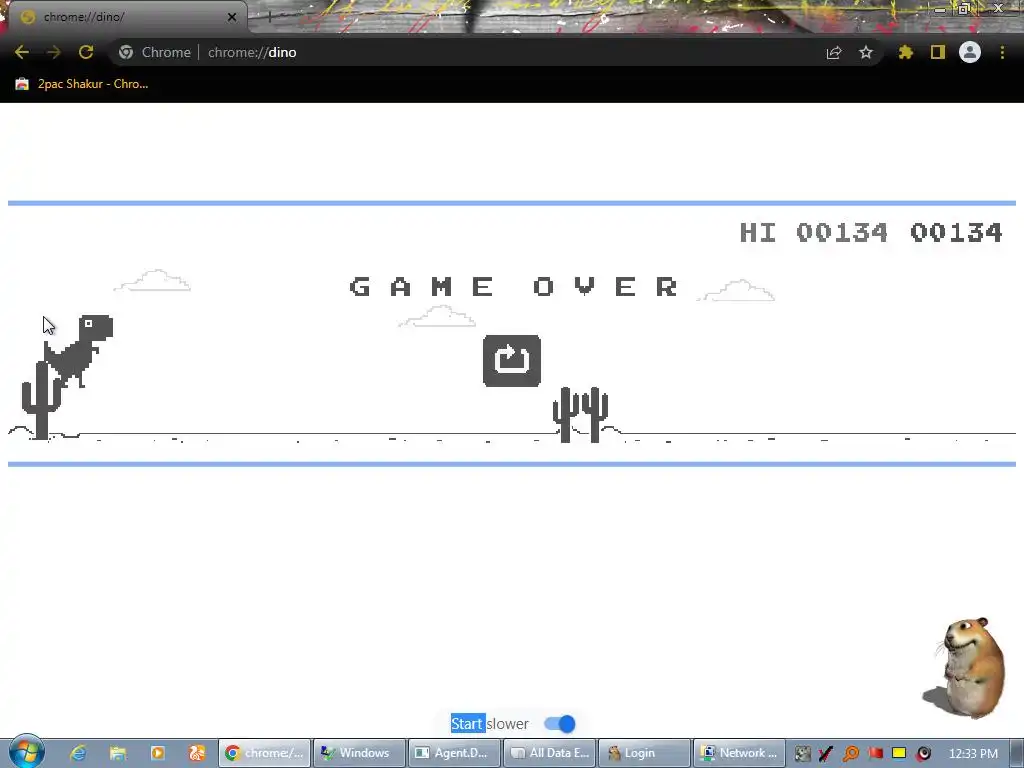Open the Chrome side panel icon
This screenshot has width=1024, height=768.
[938, 52]
